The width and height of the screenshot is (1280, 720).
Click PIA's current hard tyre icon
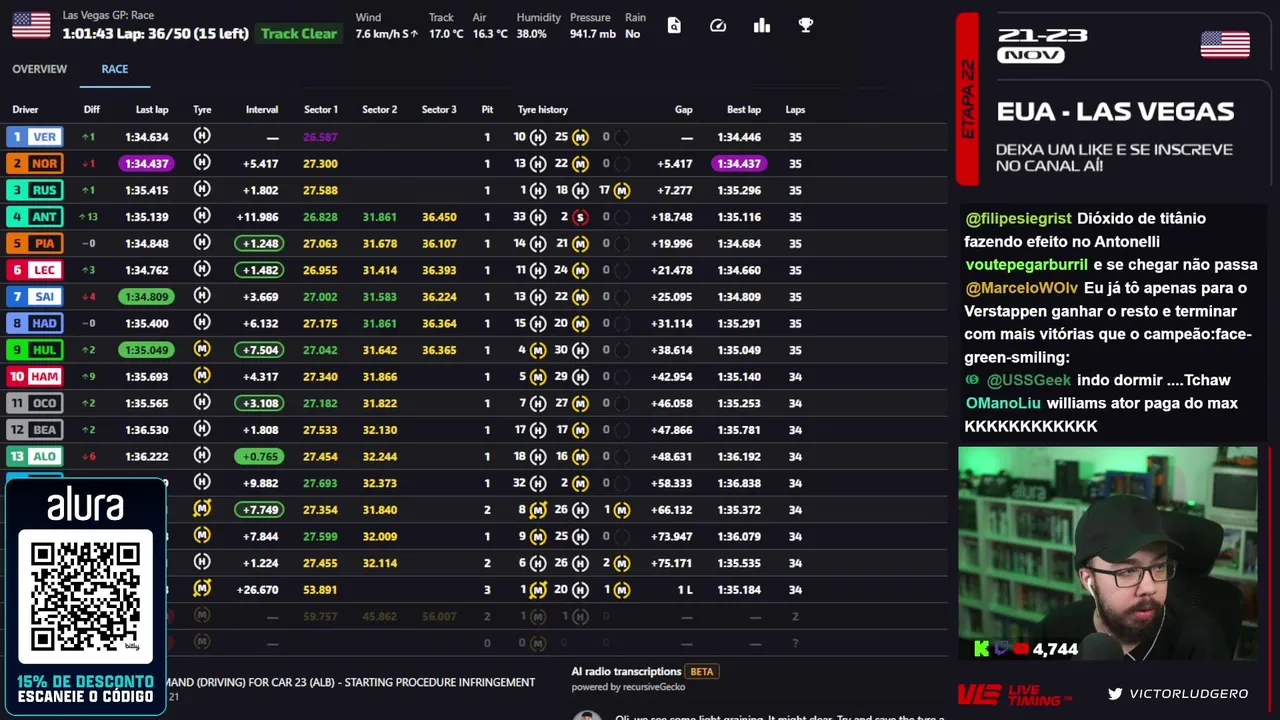[x=202, y=243]
